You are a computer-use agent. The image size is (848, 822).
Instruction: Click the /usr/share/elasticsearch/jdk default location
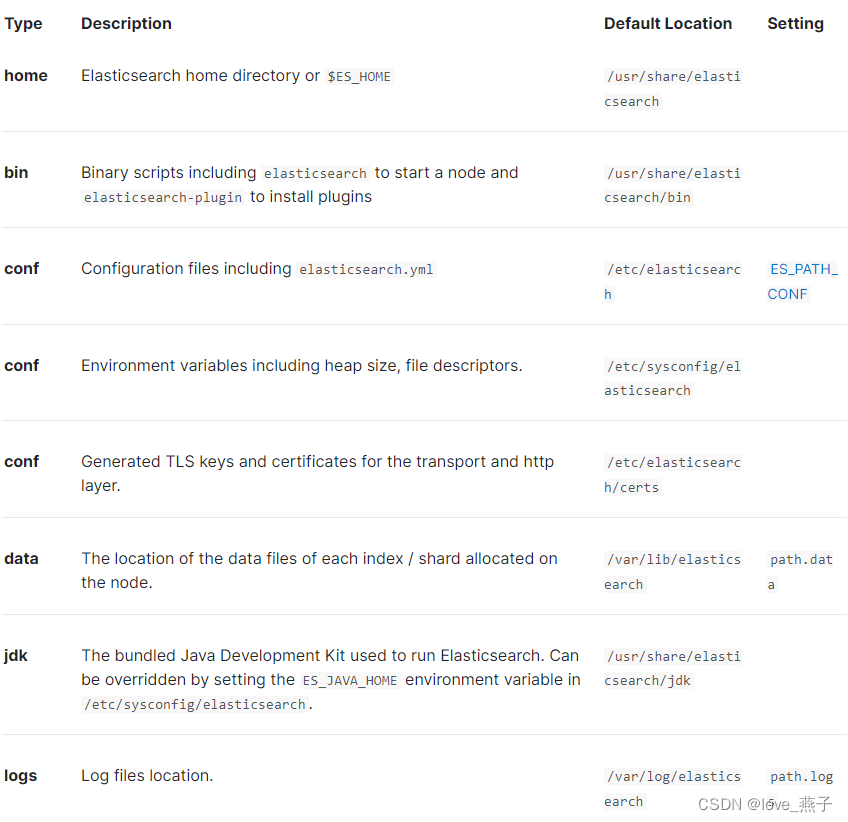coord(672,668)
